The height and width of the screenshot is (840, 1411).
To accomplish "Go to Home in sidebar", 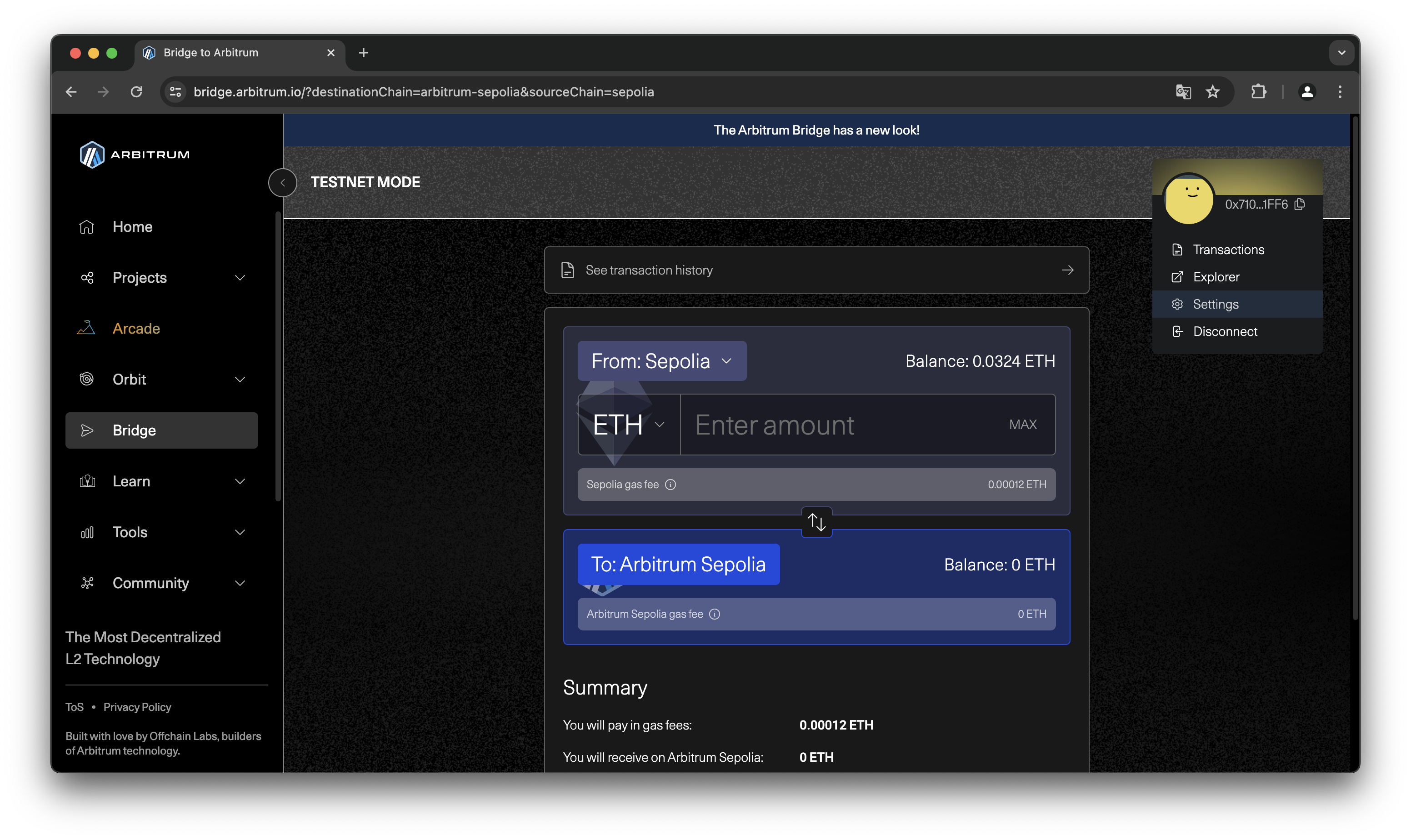I will click(x=161, y=226).
